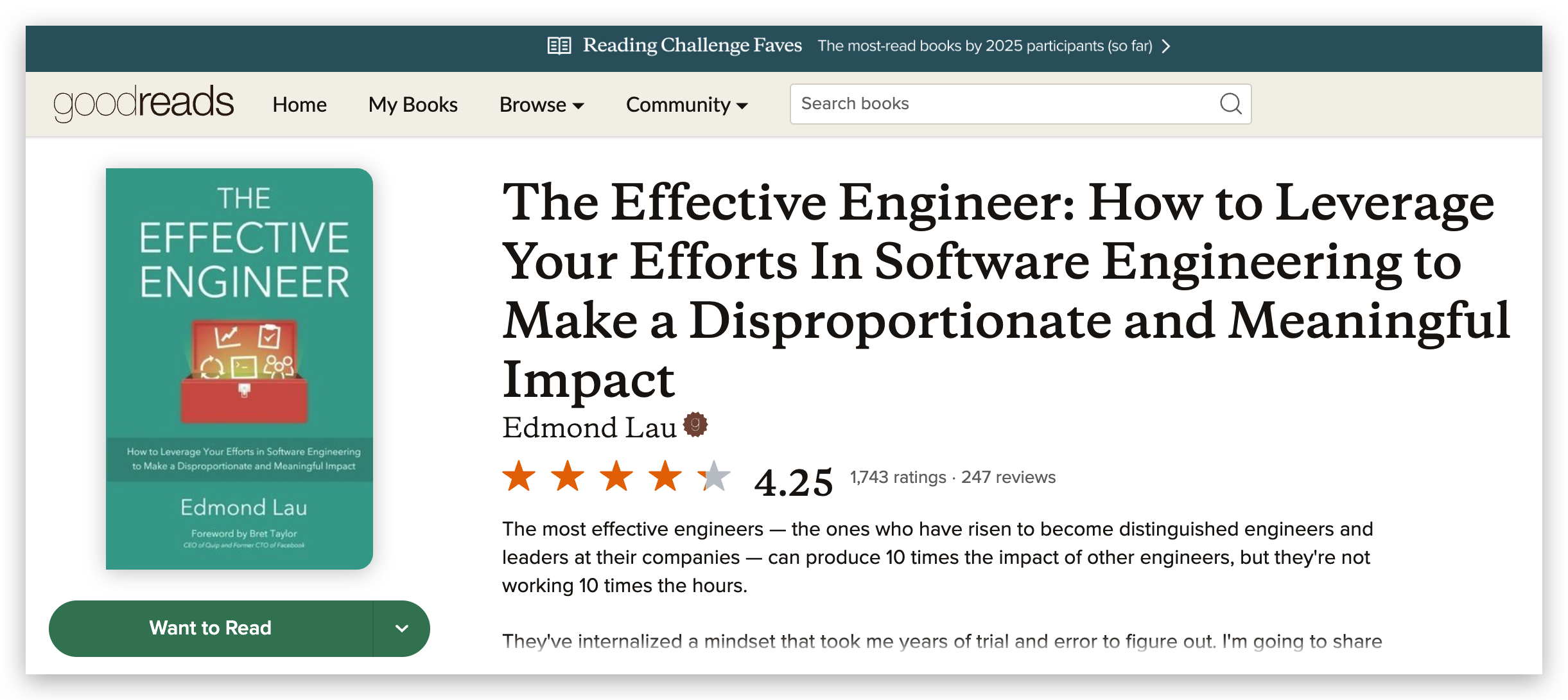Click the Want to Read button
Screen dimensions: 1568x700
point(211,628)
